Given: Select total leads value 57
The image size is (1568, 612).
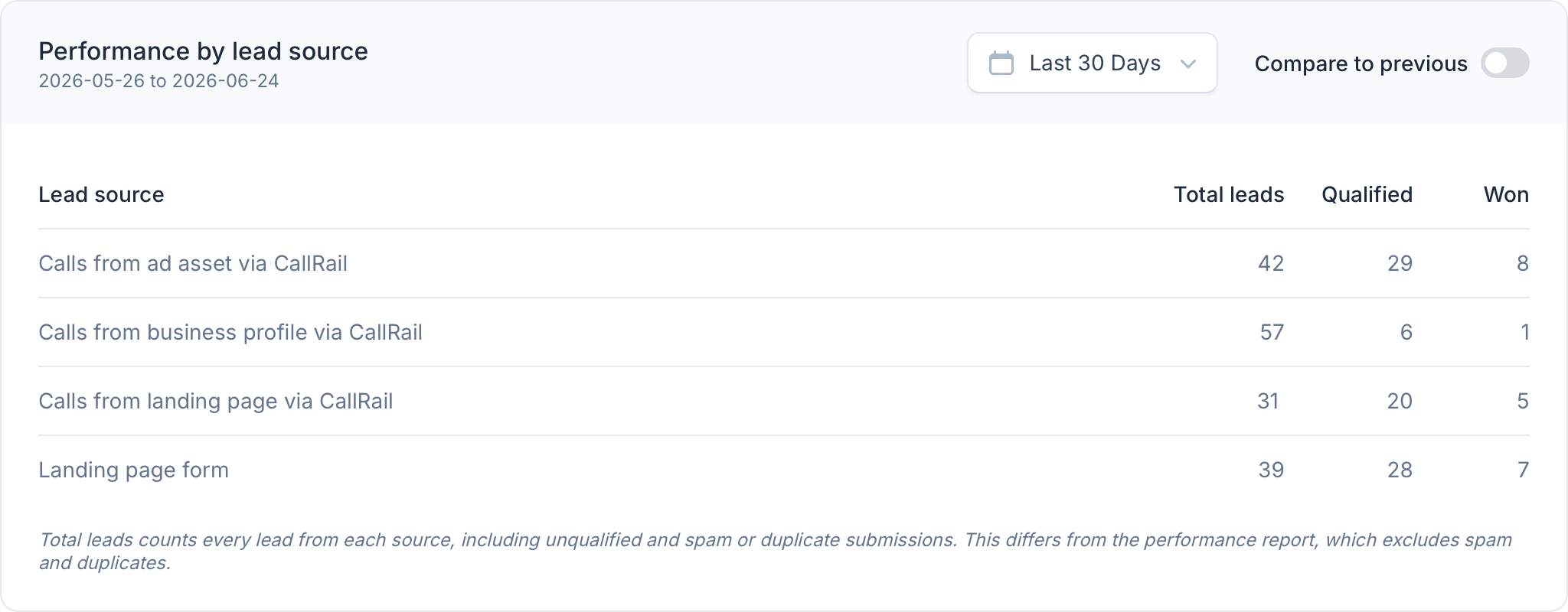Looking at the screenshot, I should tap(1272, 332).
